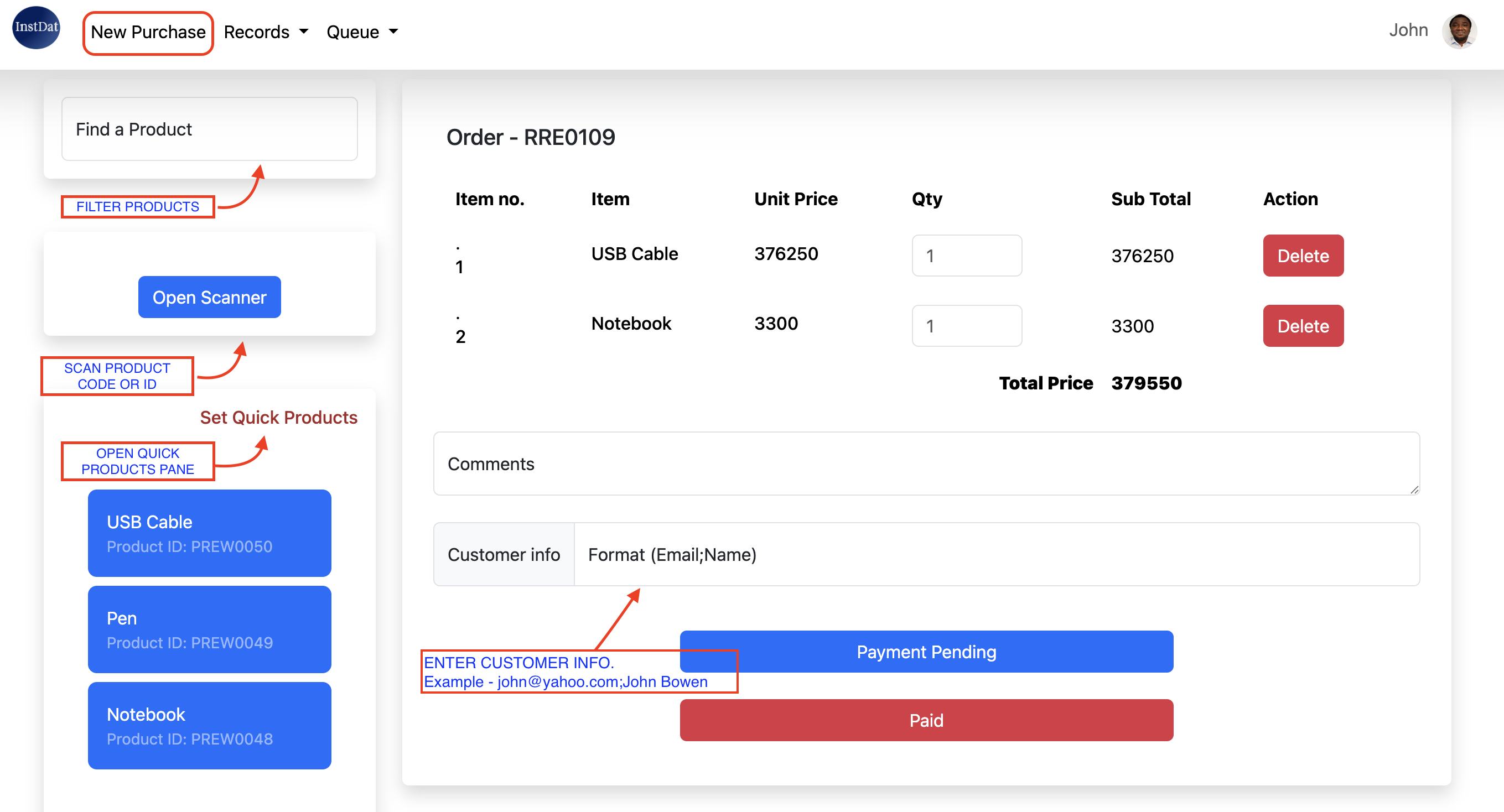This screenshot has height=812, width=1504.
Task: Open the Records dropdown menu
Action: pyautogui.click(x=266, y=32)
